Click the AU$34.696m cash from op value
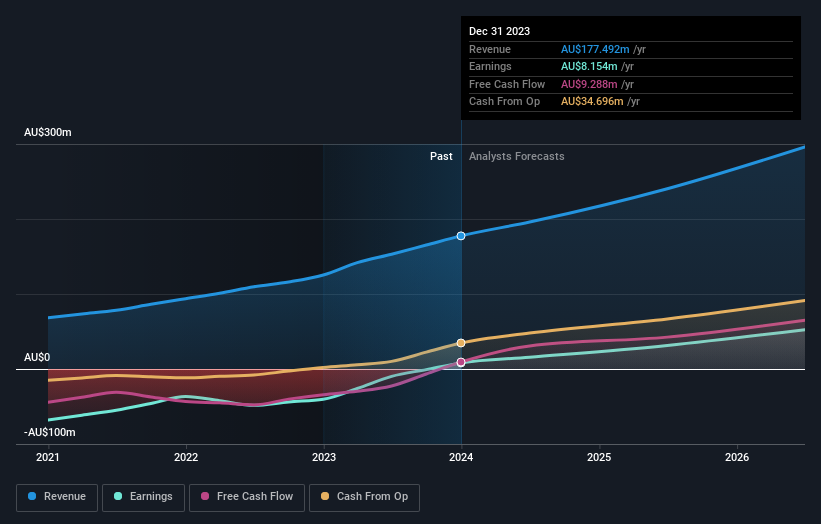Image resolution: width=821 pixels, height=524 pixels. pyautogui.click(x=592, y=102)
